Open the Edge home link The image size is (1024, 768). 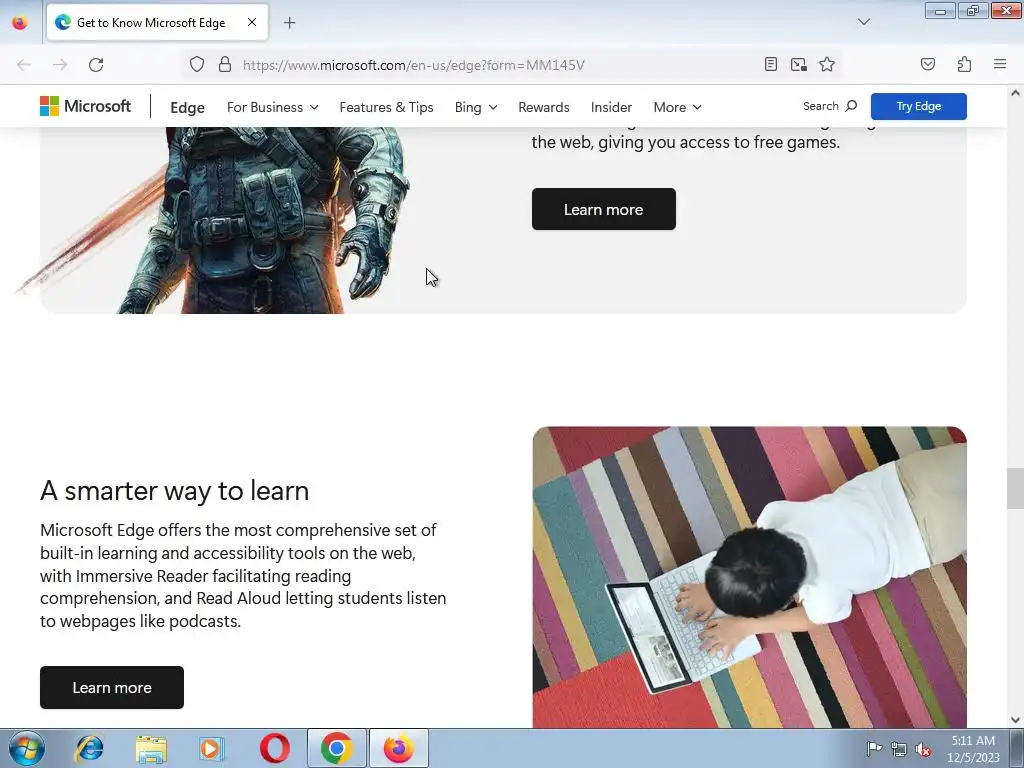187,107
